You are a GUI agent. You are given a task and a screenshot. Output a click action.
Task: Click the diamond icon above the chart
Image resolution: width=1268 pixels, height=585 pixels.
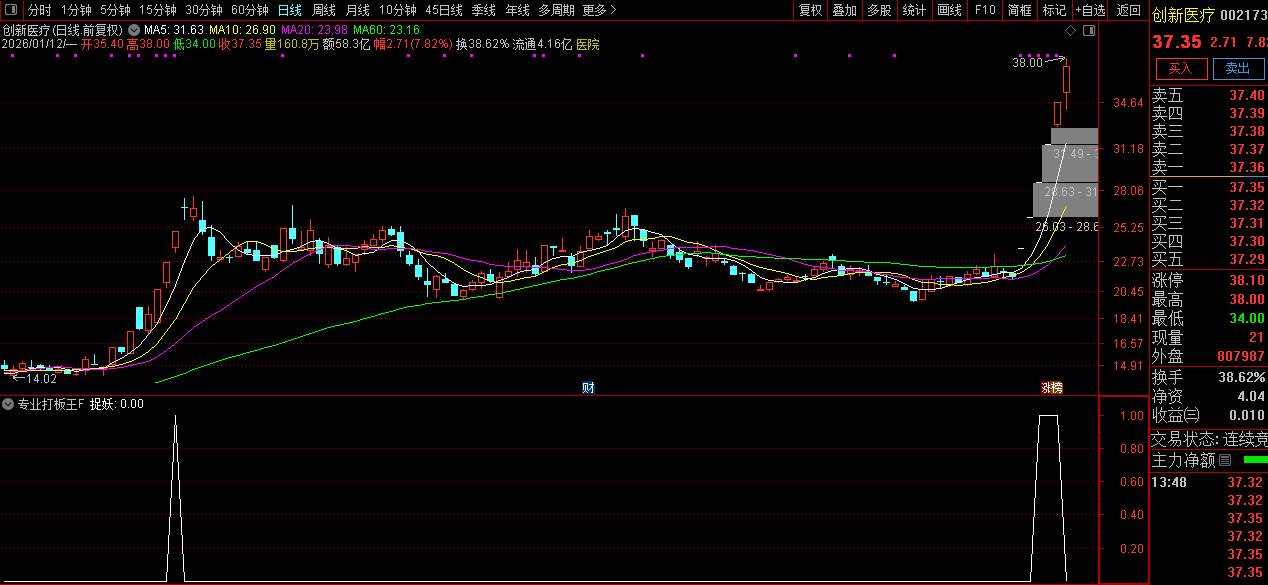coord(1072,31)
